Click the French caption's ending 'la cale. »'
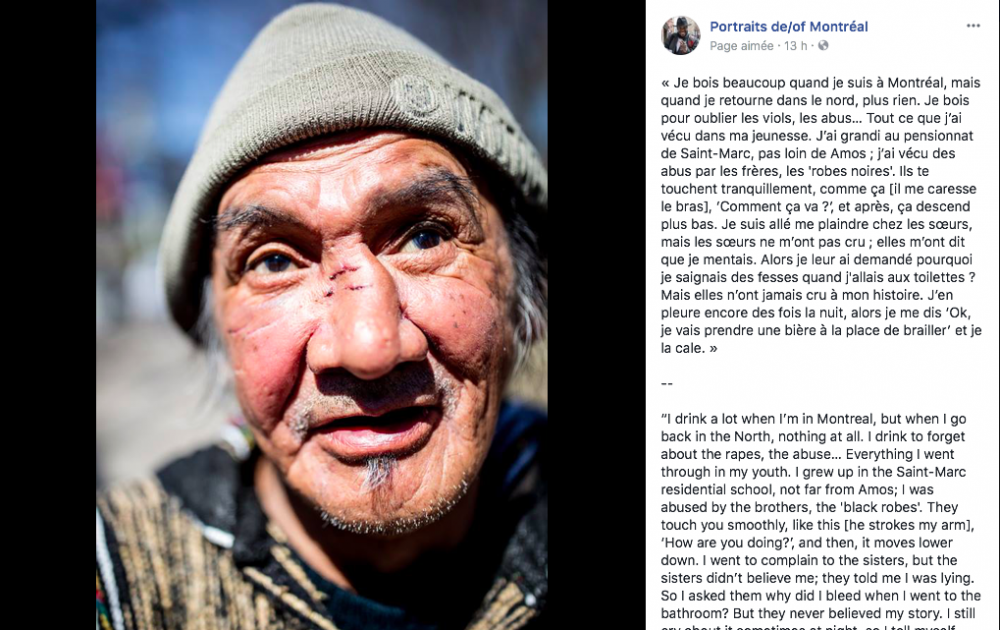 [689, 348]
